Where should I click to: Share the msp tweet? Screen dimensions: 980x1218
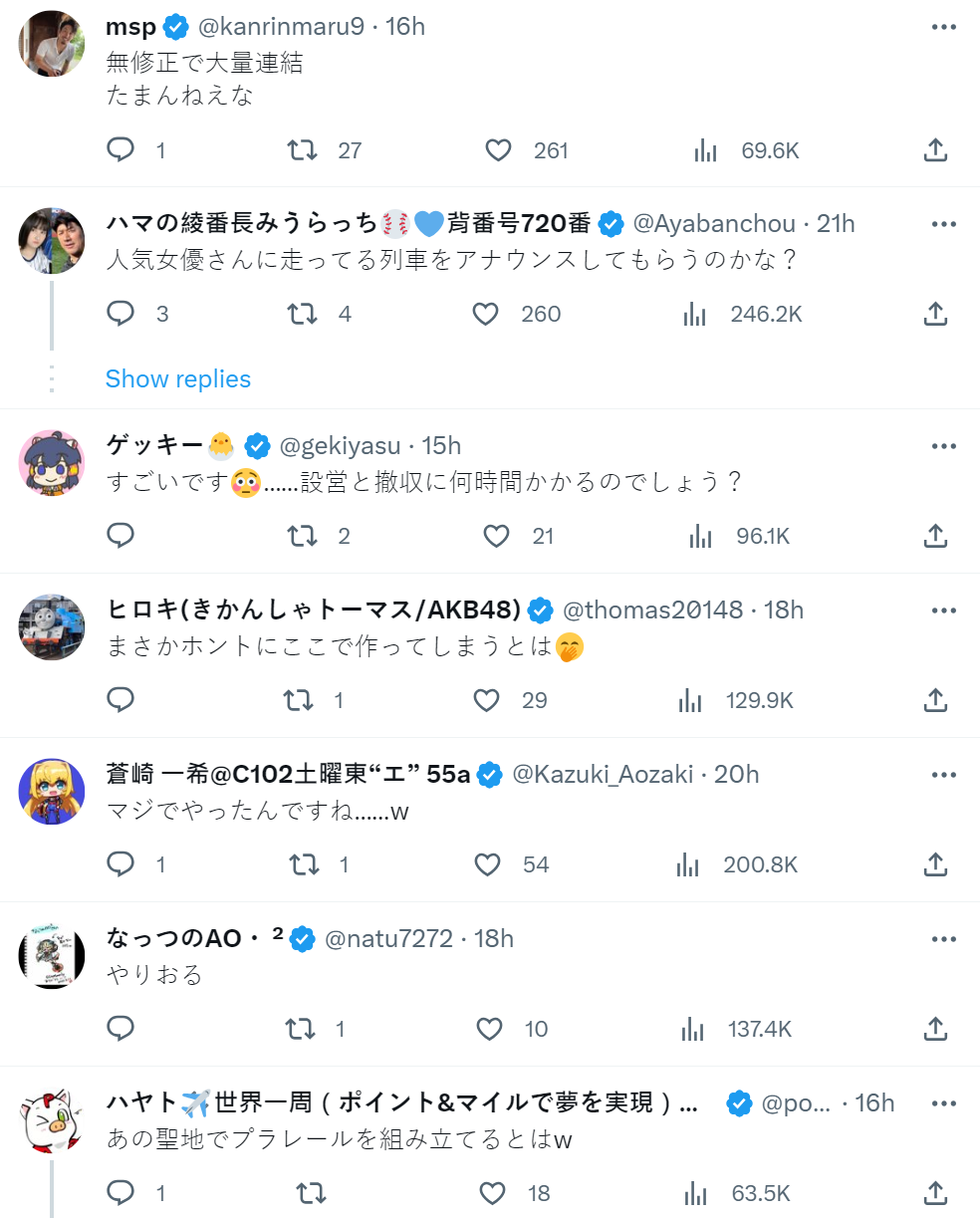(x=934, y=150)
